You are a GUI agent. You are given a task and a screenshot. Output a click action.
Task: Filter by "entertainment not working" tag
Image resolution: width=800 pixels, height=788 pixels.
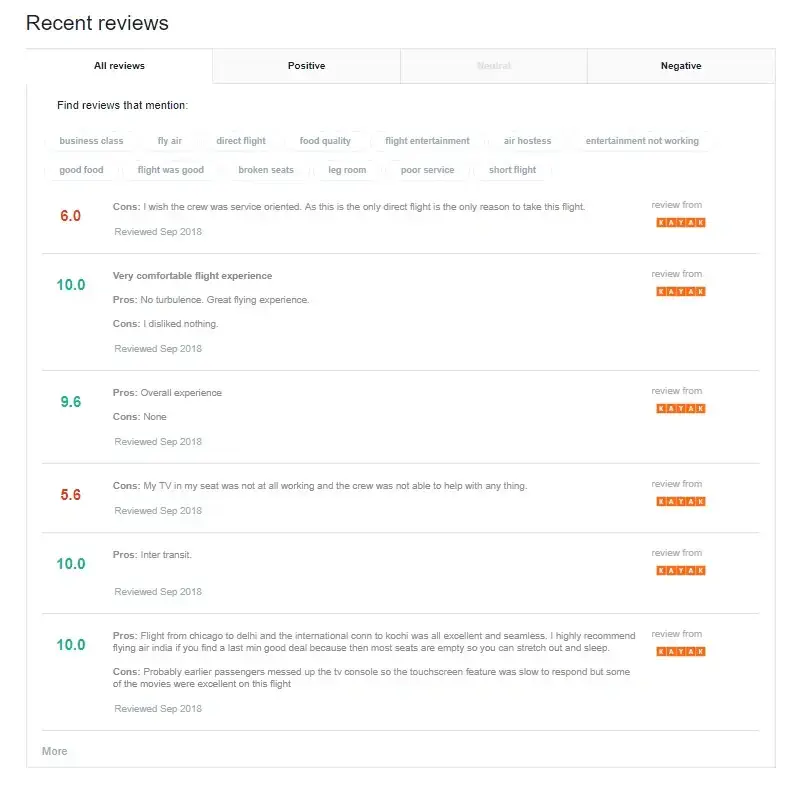642,141
